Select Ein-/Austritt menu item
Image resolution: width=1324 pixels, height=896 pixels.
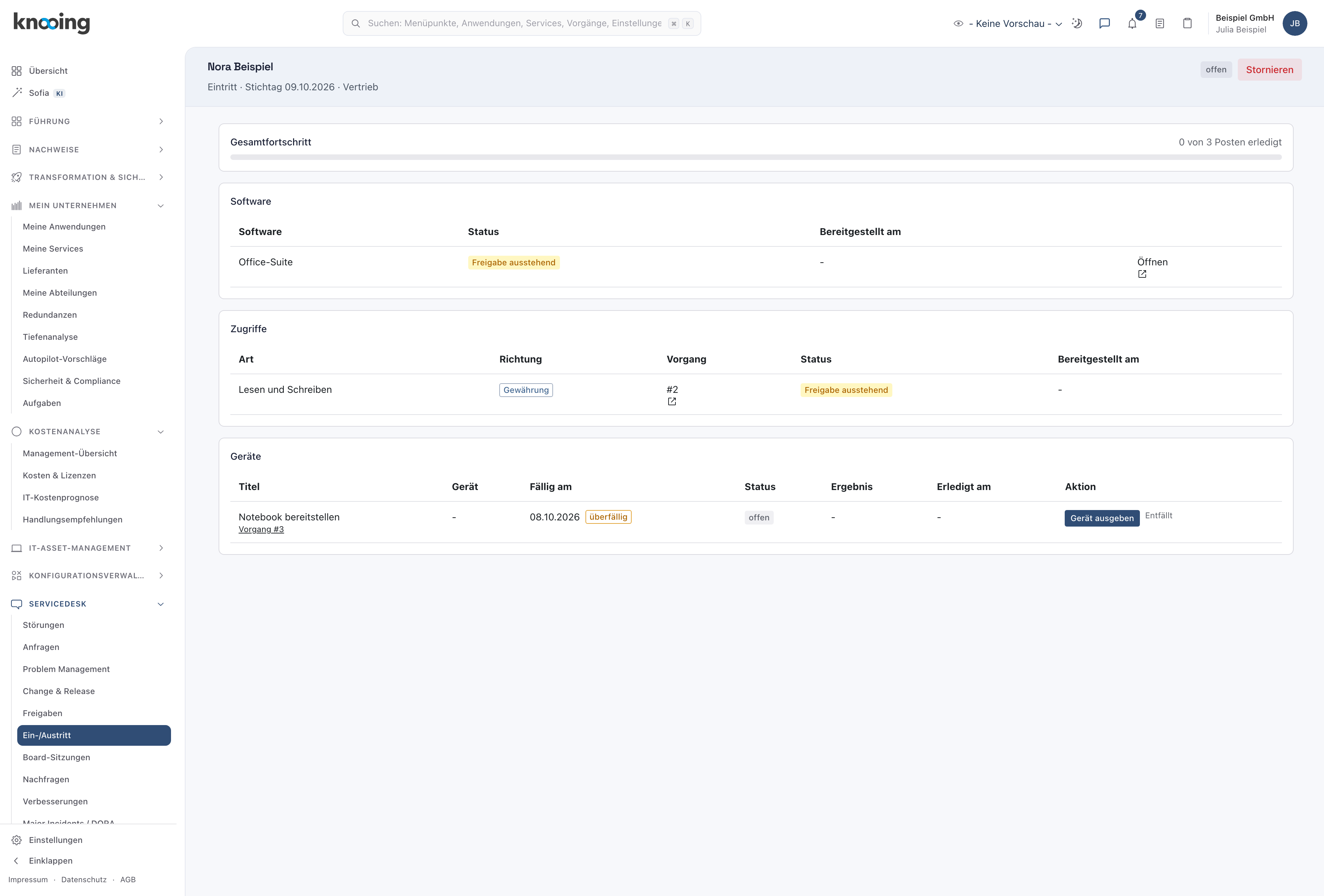click(x=94, y=735)
